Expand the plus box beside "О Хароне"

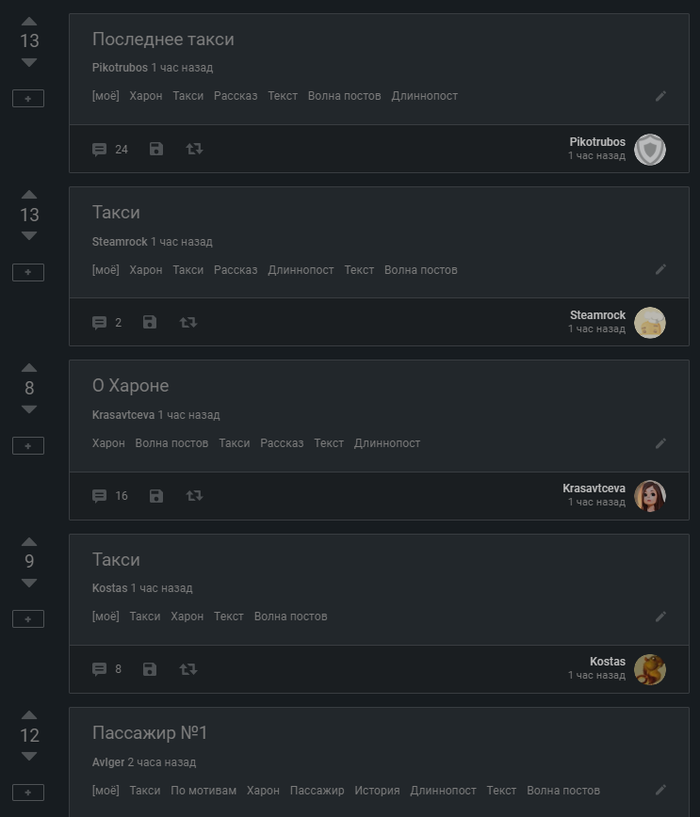coord(28,445)
